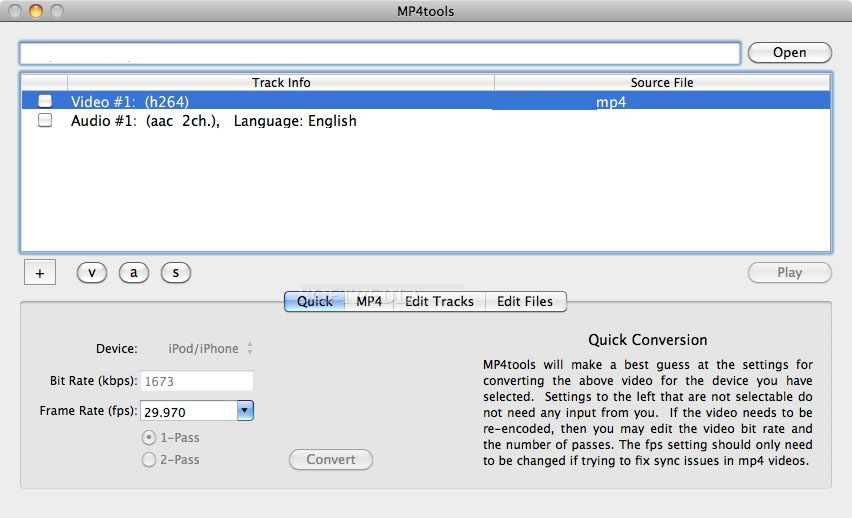Click the Frame Rate 29.970 text field

pos(189,411)
